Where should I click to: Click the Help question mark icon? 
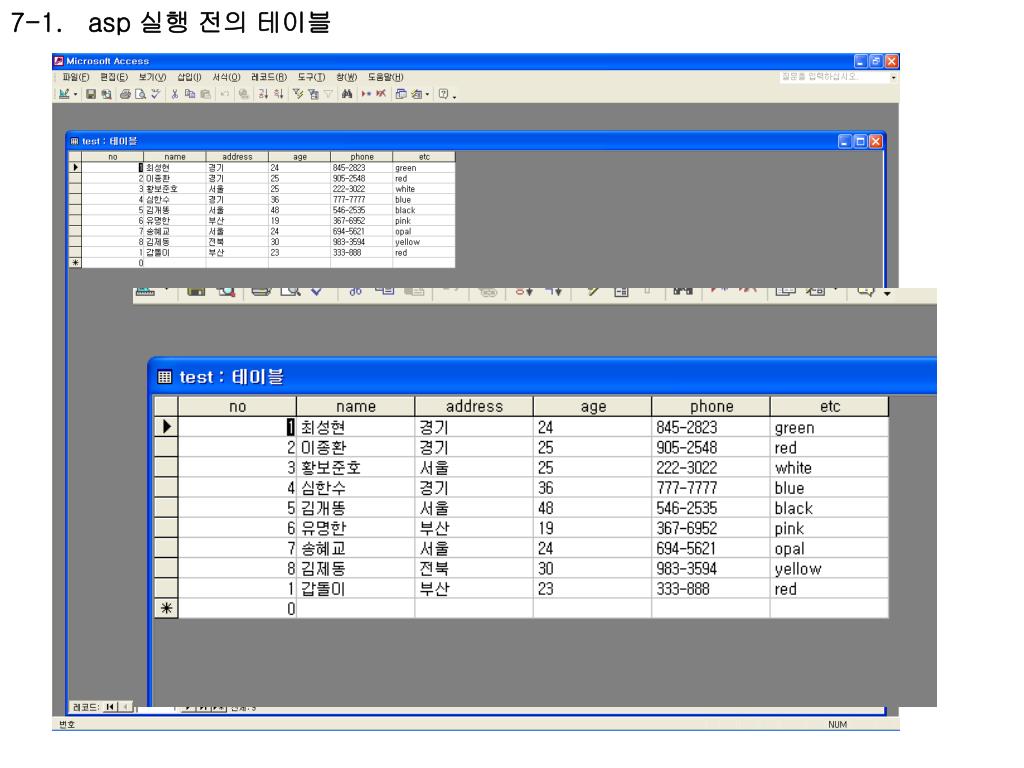click(x=444, y=94)
